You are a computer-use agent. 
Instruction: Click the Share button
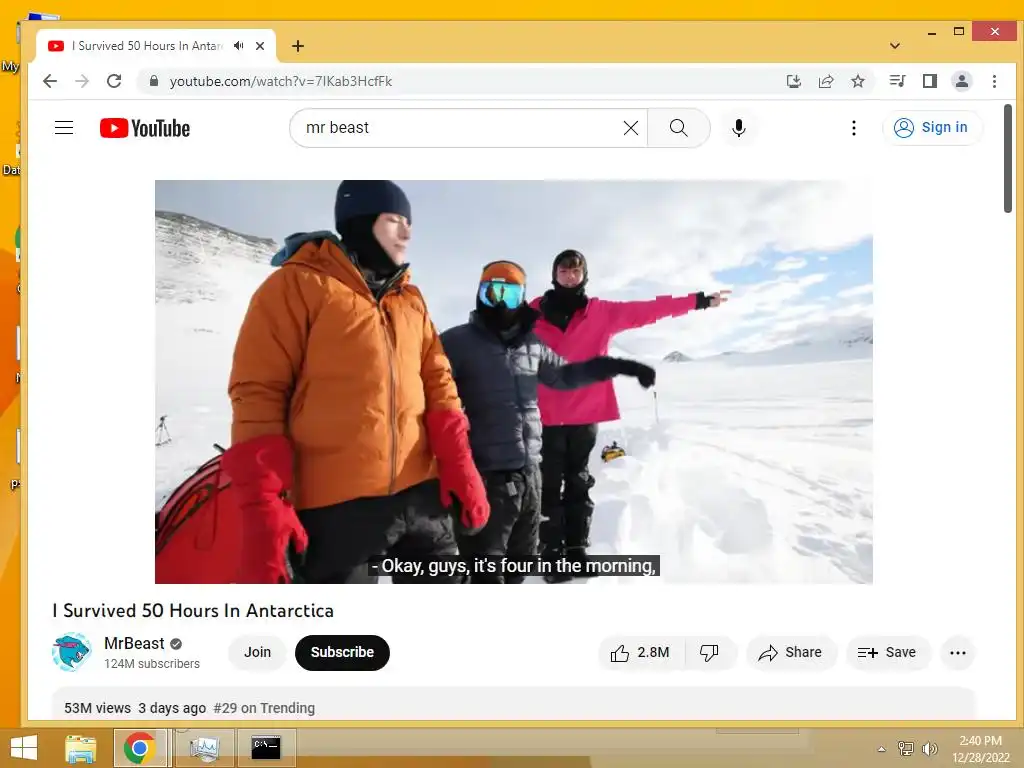[790, 652]
